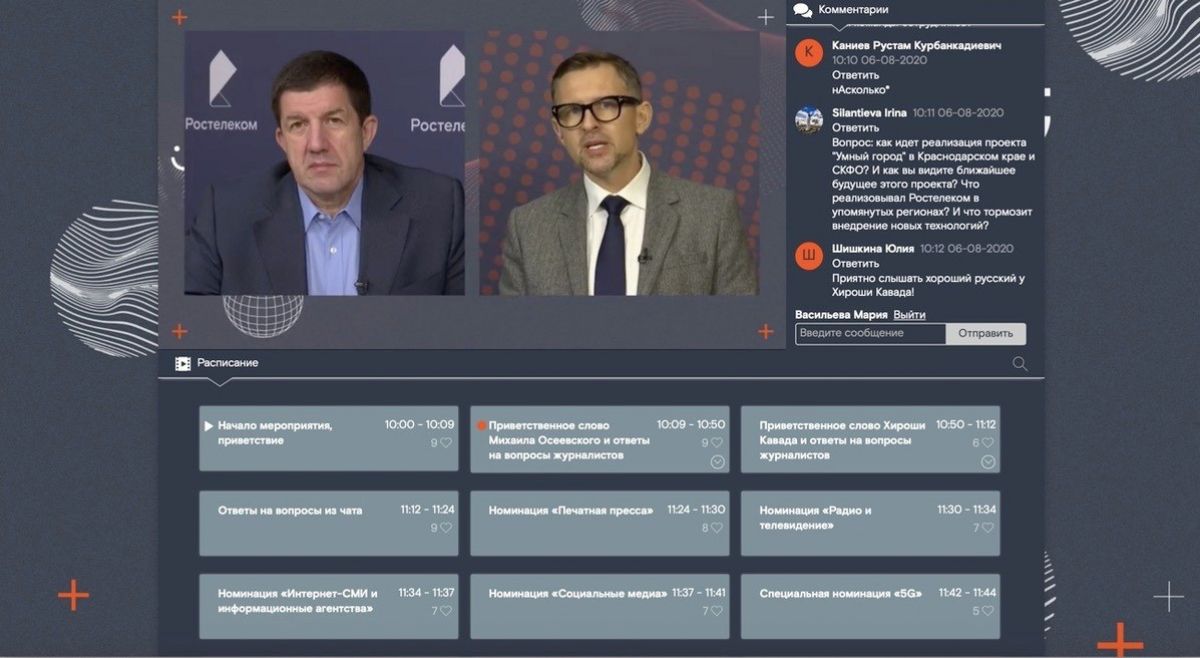Viewport: 1200px width, 658px height.
Task: Select the left speaker video feed
Action: [x=324, y=162]
